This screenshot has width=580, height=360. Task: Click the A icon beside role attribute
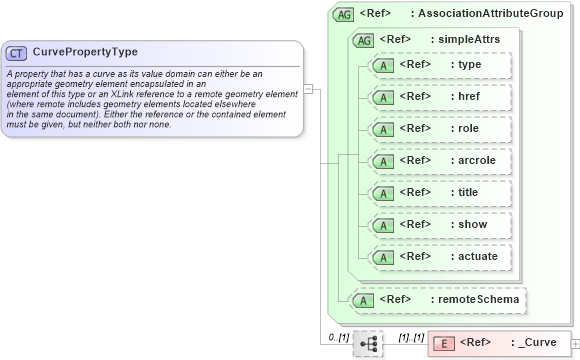tap(383, 130)
